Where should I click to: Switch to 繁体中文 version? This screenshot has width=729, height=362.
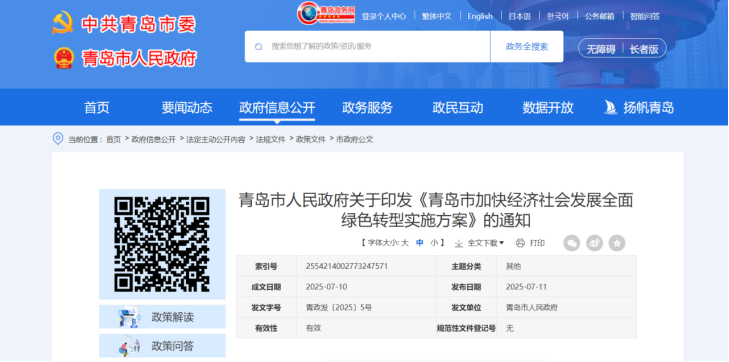point(437,16)
